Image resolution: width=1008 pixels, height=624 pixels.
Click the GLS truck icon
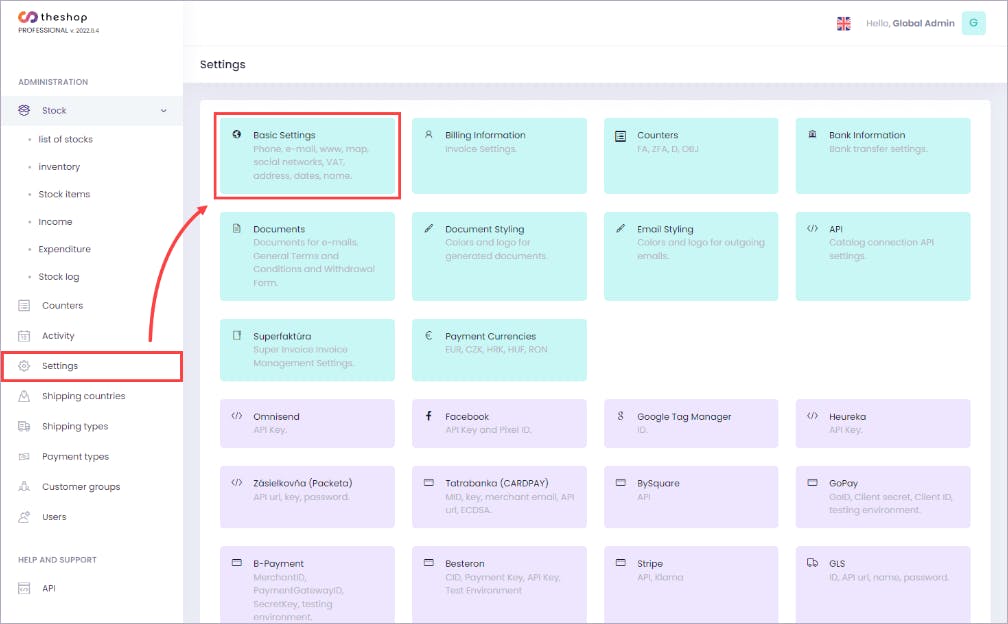(813, 563)
